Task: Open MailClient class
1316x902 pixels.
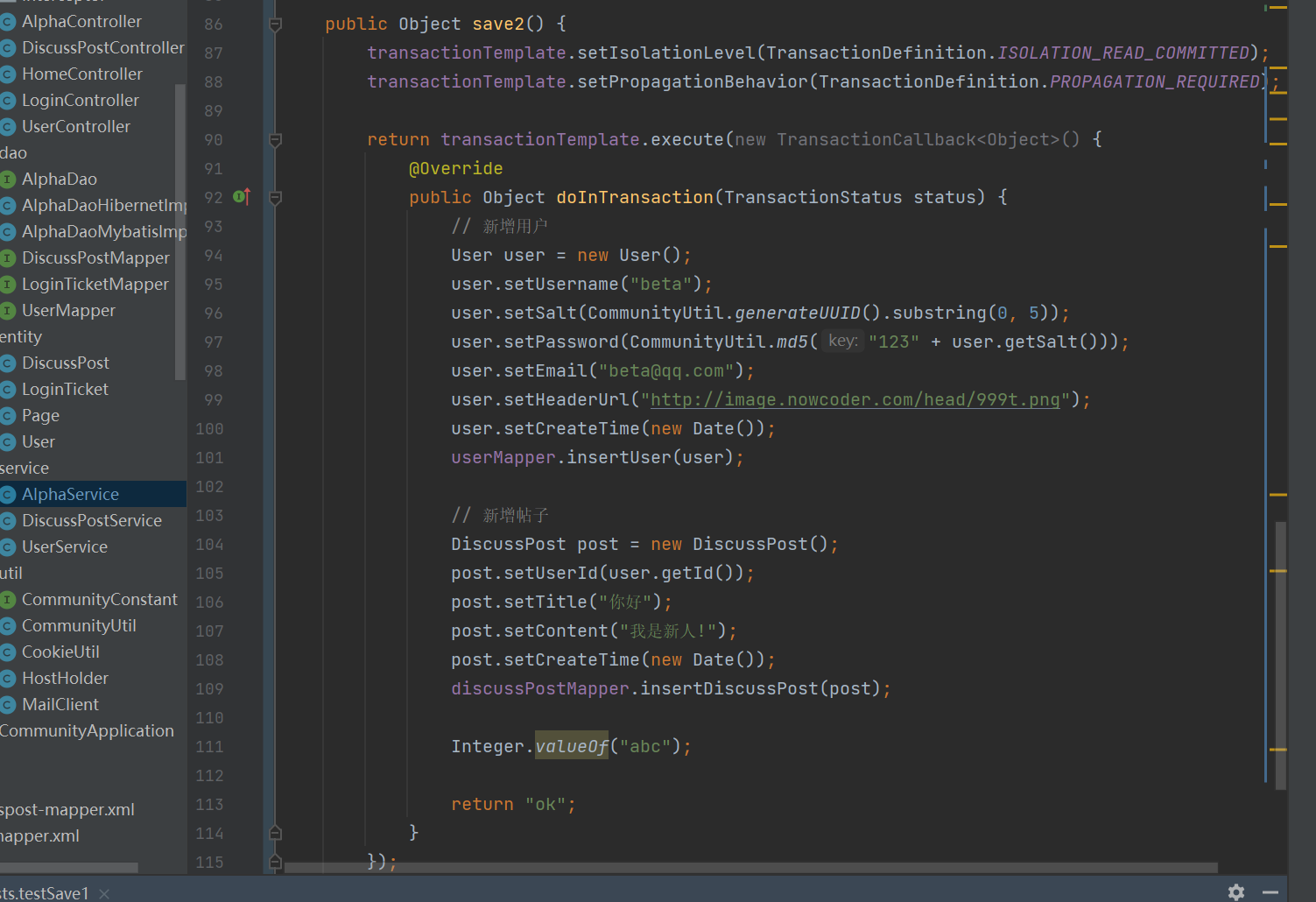Action: (x=60, y=704)
